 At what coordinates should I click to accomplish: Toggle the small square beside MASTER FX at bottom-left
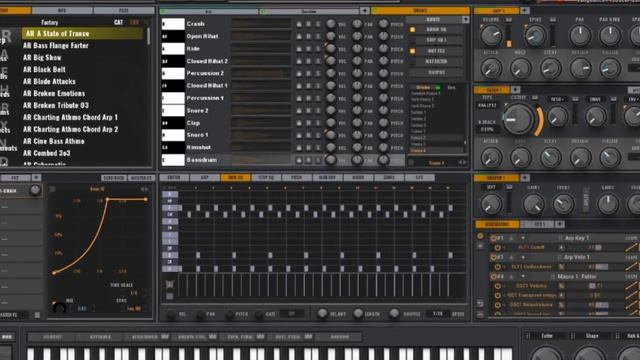37,315
